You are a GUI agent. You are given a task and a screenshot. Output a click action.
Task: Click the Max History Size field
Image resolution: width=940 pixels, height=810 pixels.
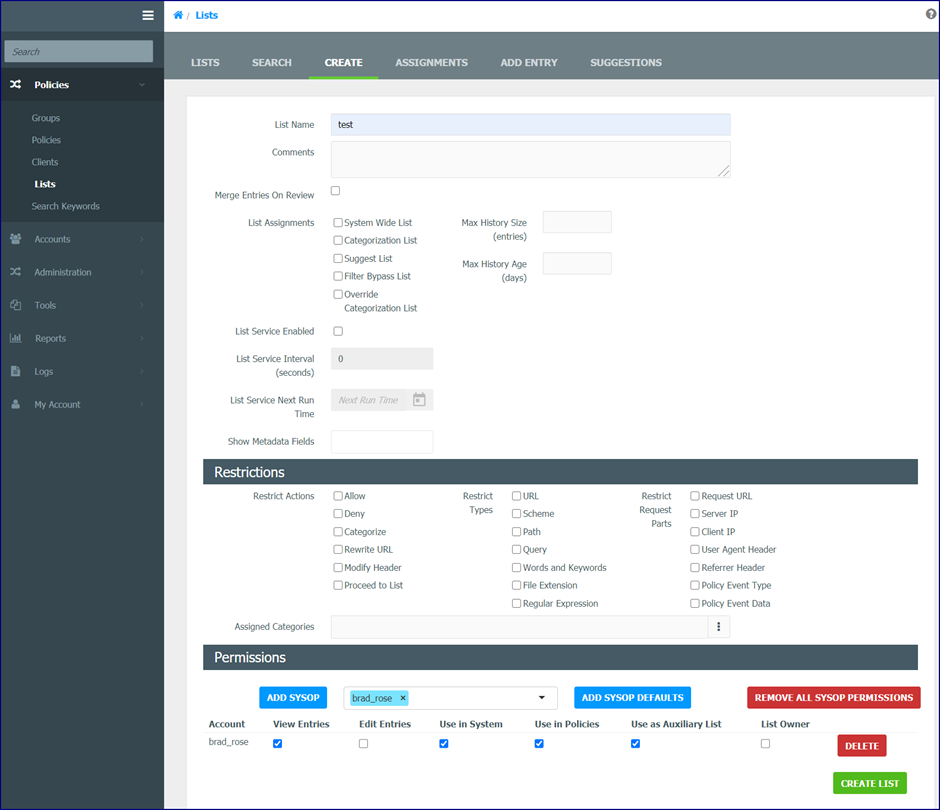coord(577,222)
